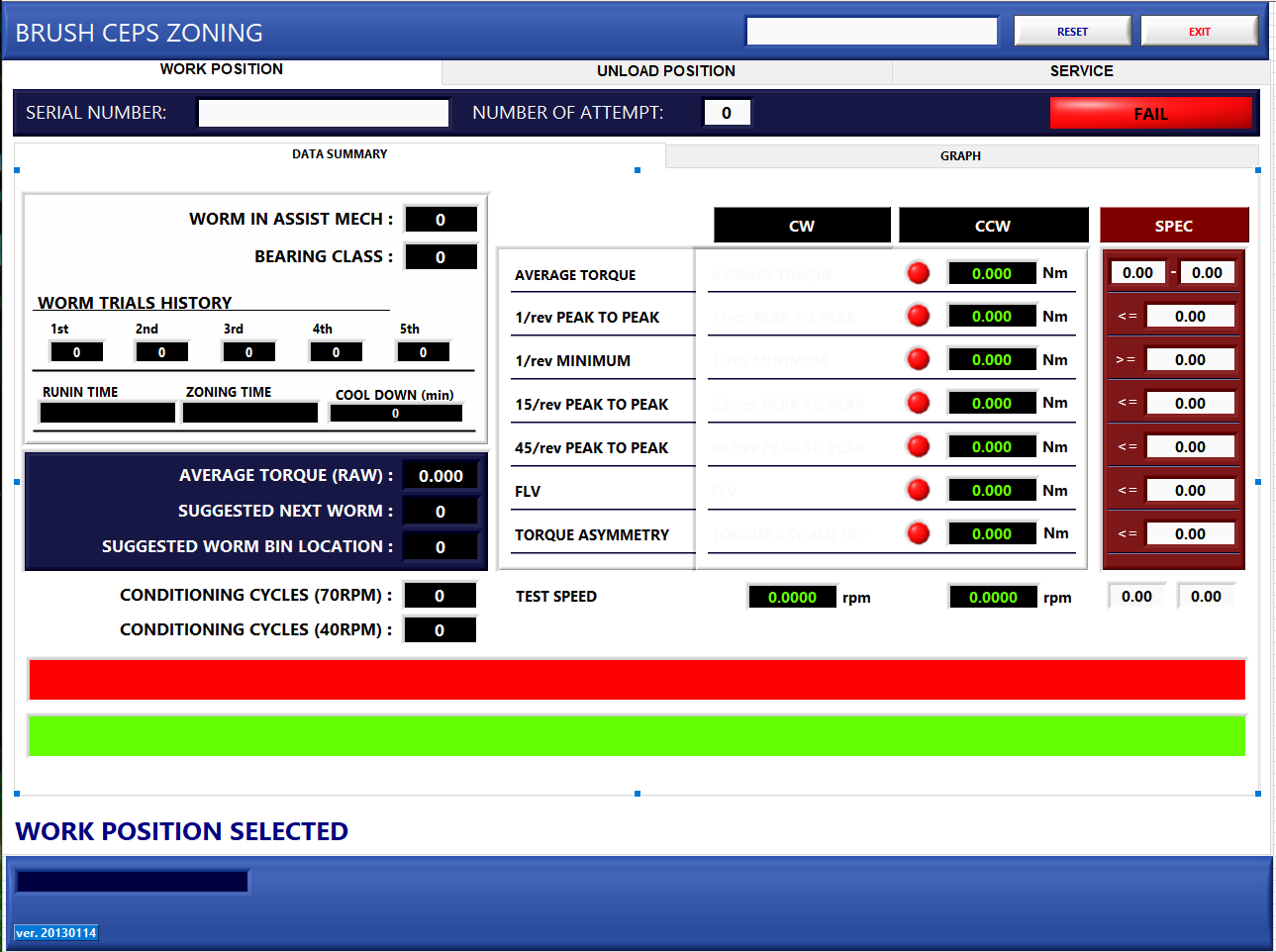Click the Torque Asymmetry red status LED
The image size is (1276, 952).
pos(918,533)
